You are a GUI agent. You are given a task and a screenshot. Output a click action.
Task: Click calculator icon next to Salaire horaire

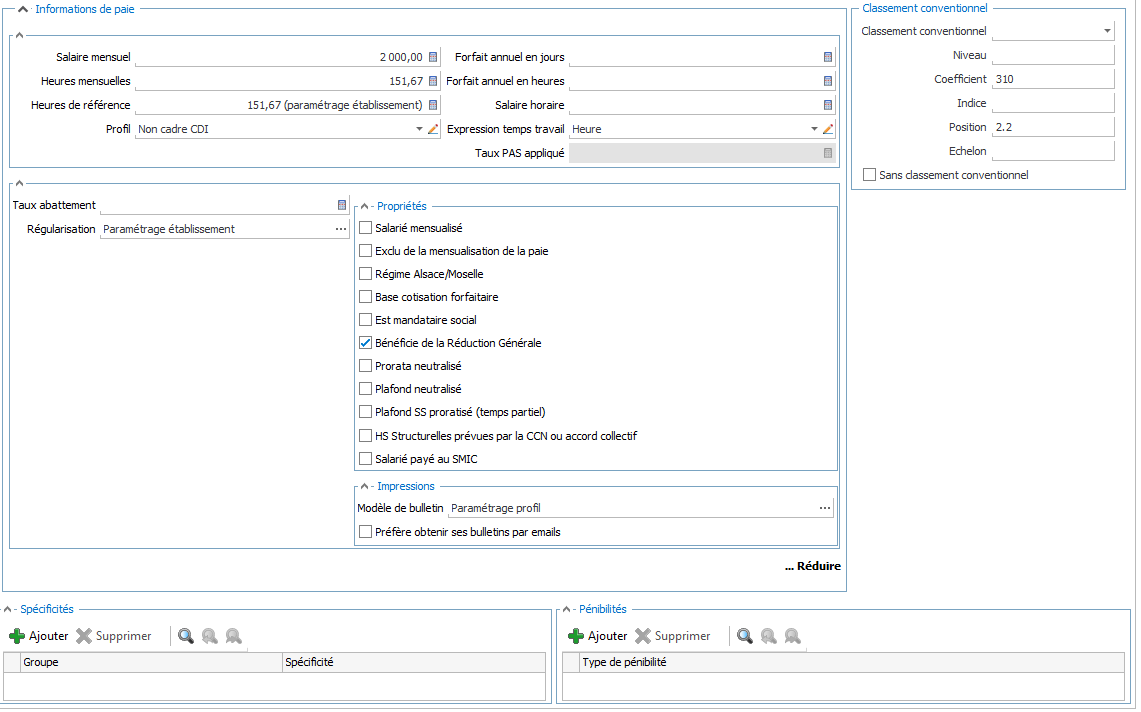828,105
